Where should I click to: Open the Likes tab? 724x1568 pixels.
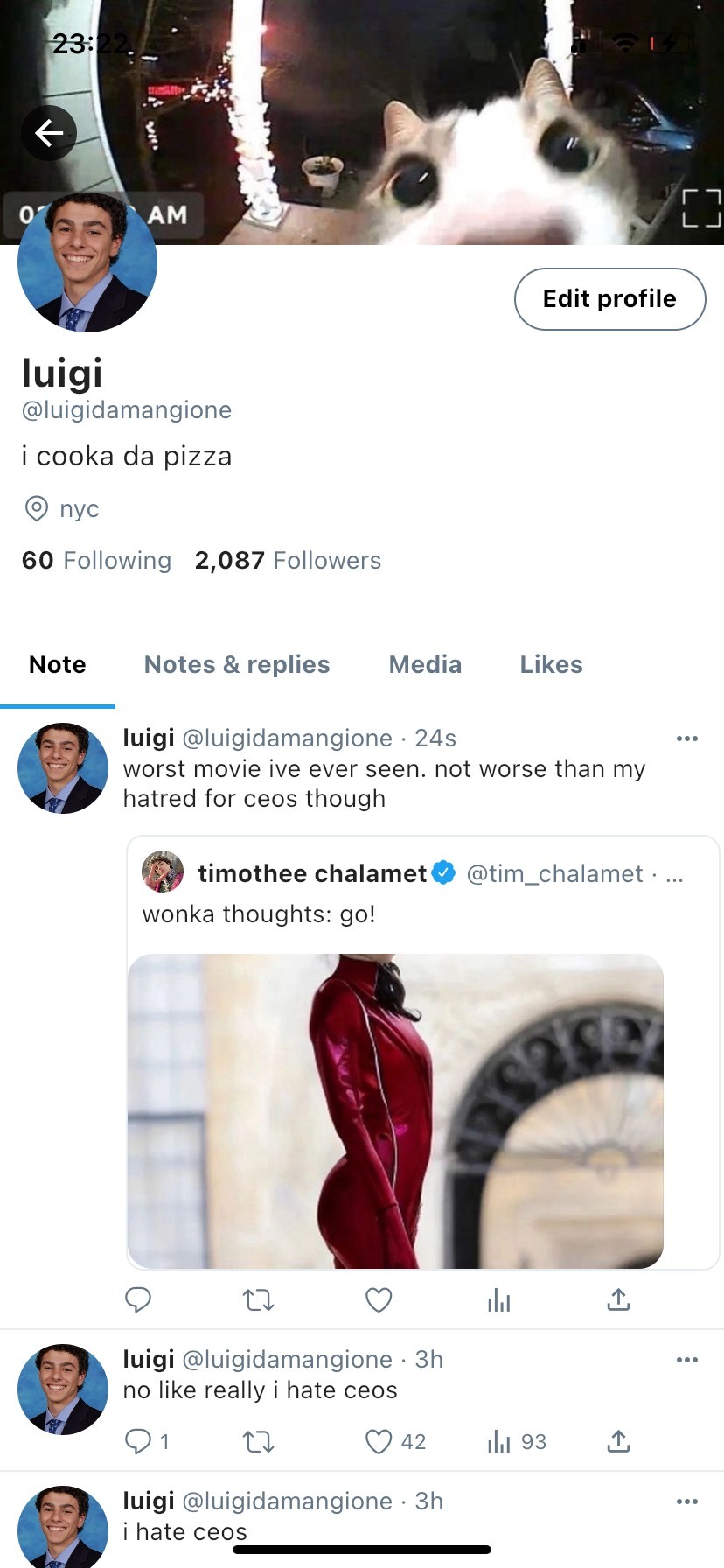(x=551, y=665)
